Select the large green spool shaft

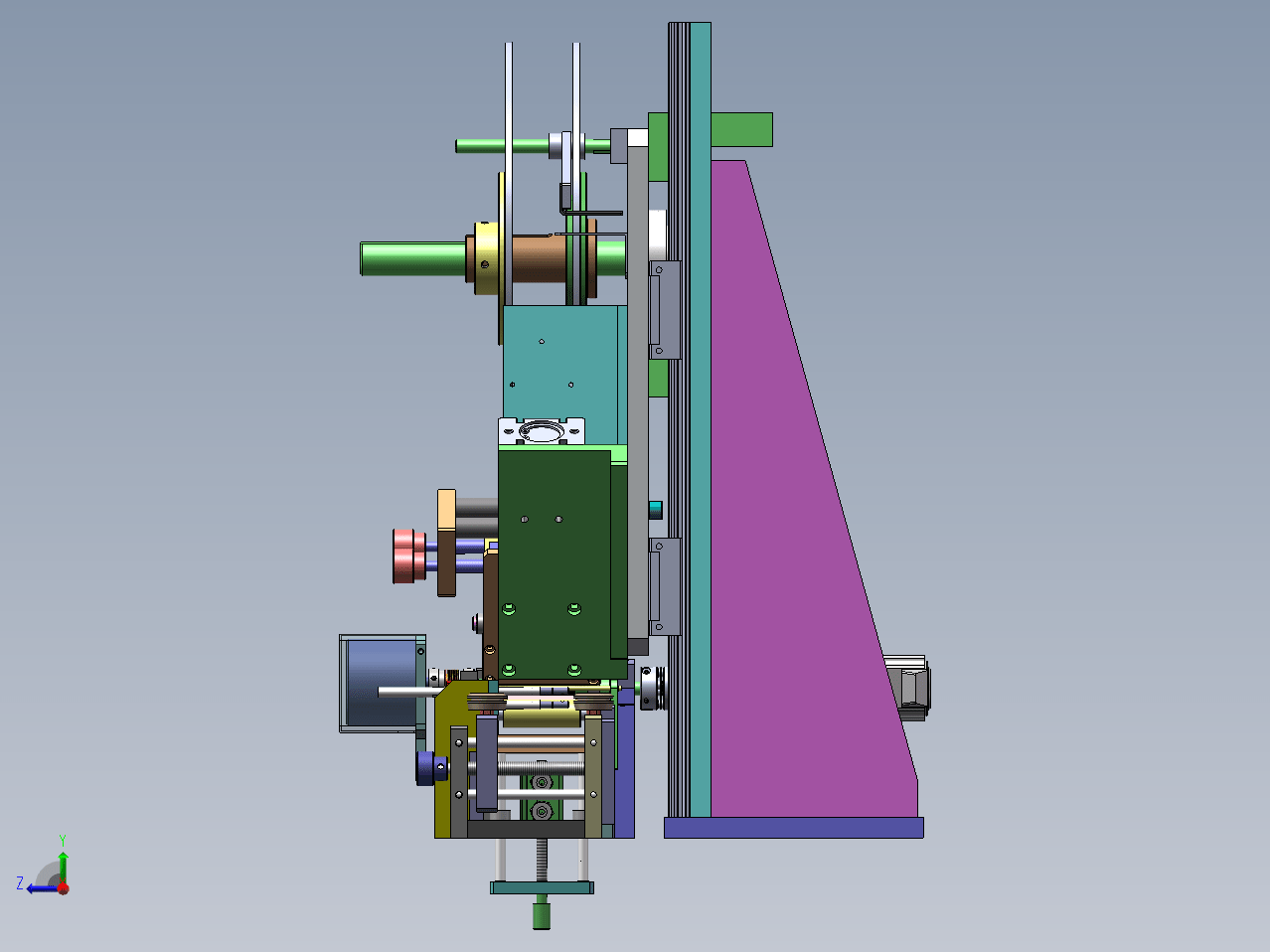(x=412, y=258)
